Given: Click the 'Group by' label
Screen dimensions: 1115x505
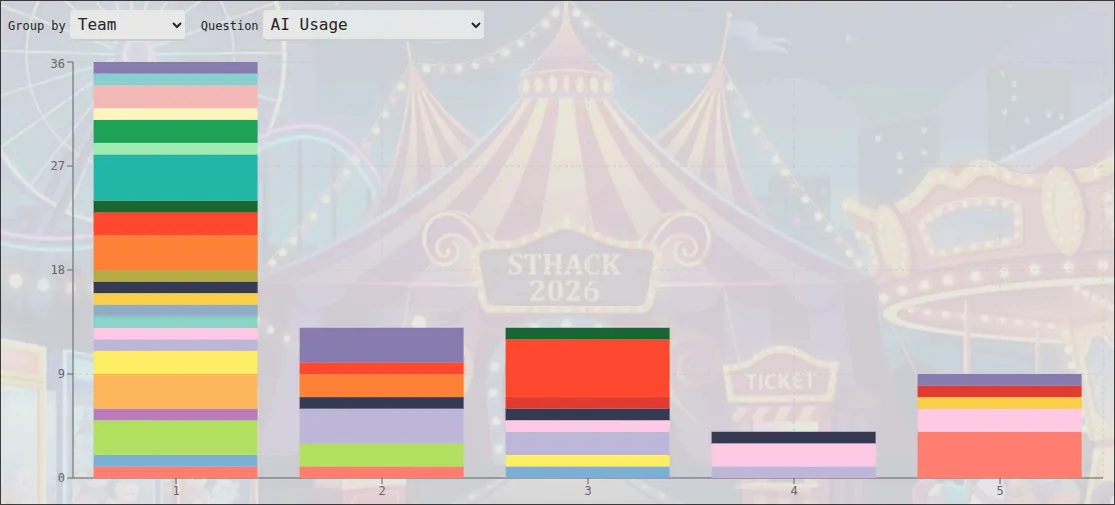Looking at the screenshot, I should click(x=37, y=26).
